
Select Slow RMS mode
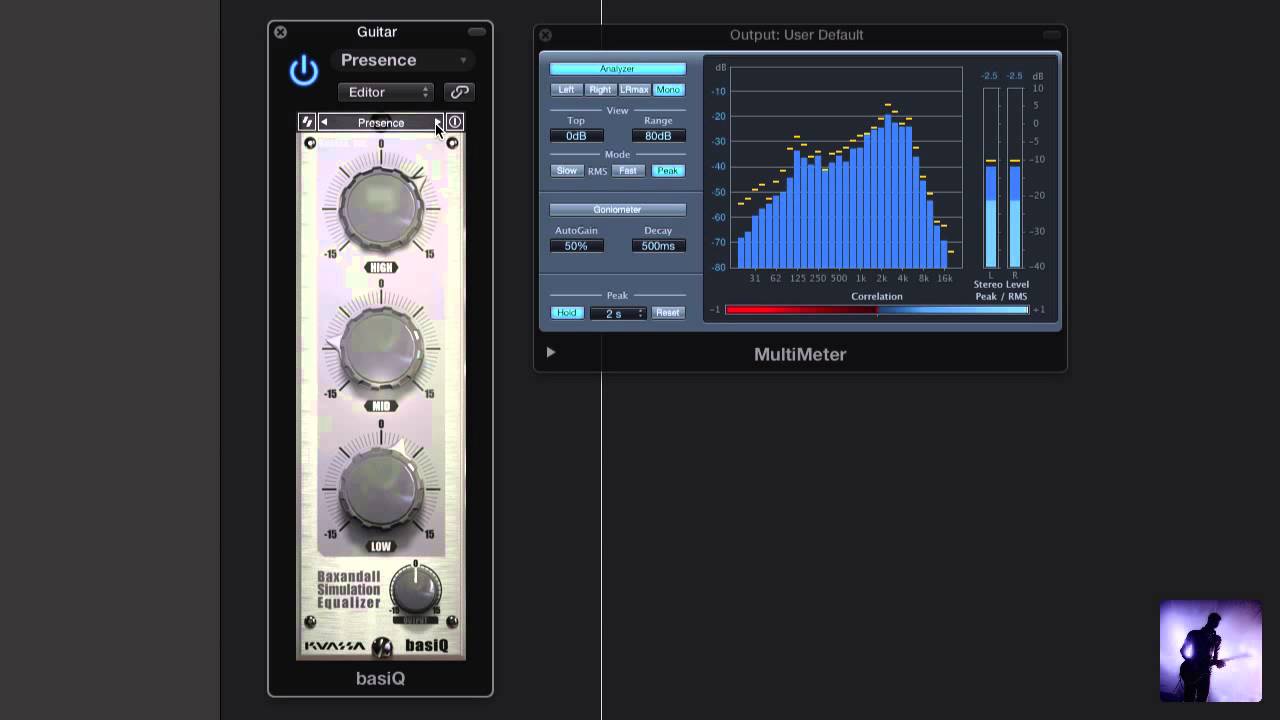pos(566,171)
